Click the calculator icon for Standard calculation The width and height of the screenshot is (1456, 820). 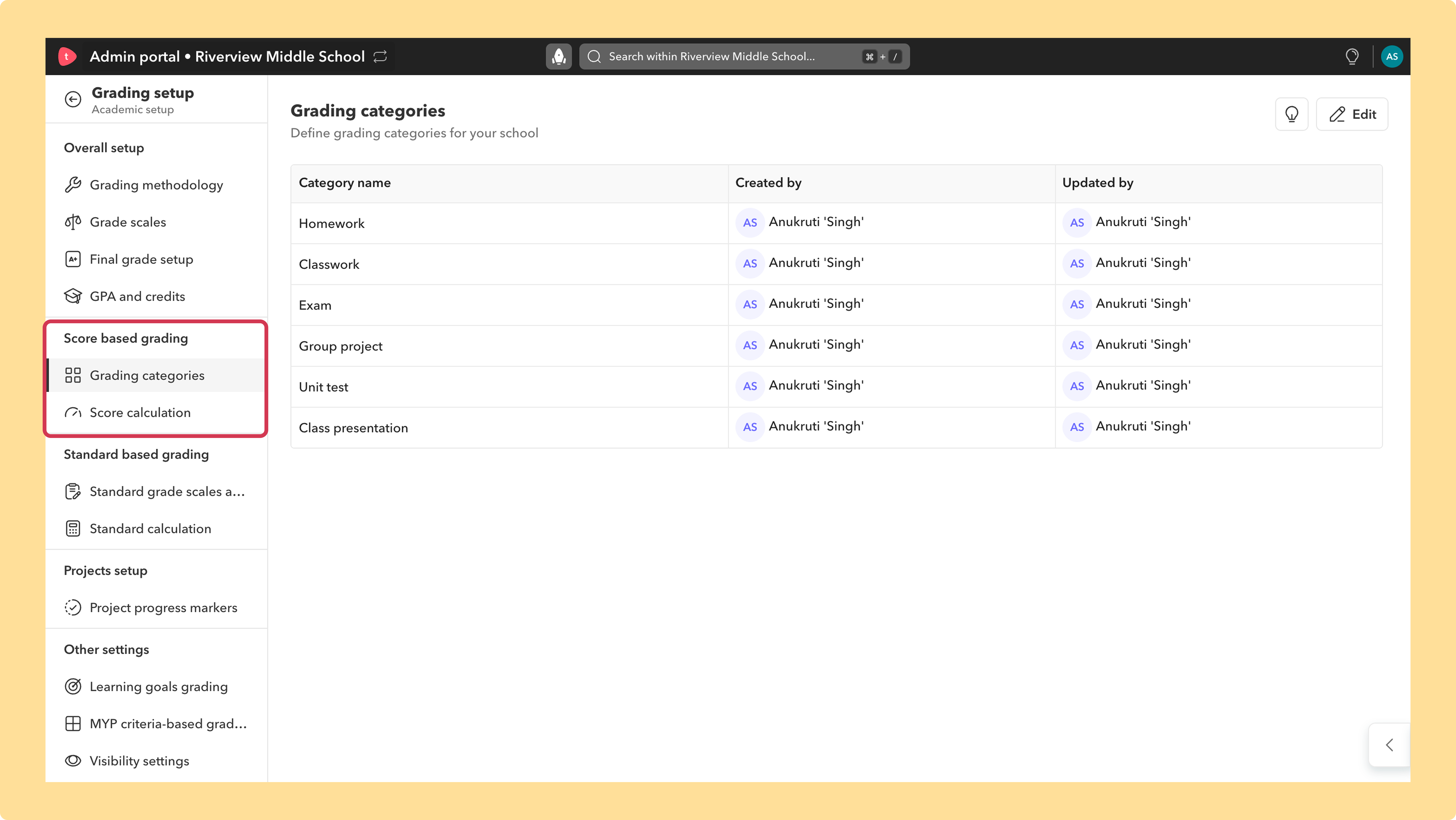73,528
